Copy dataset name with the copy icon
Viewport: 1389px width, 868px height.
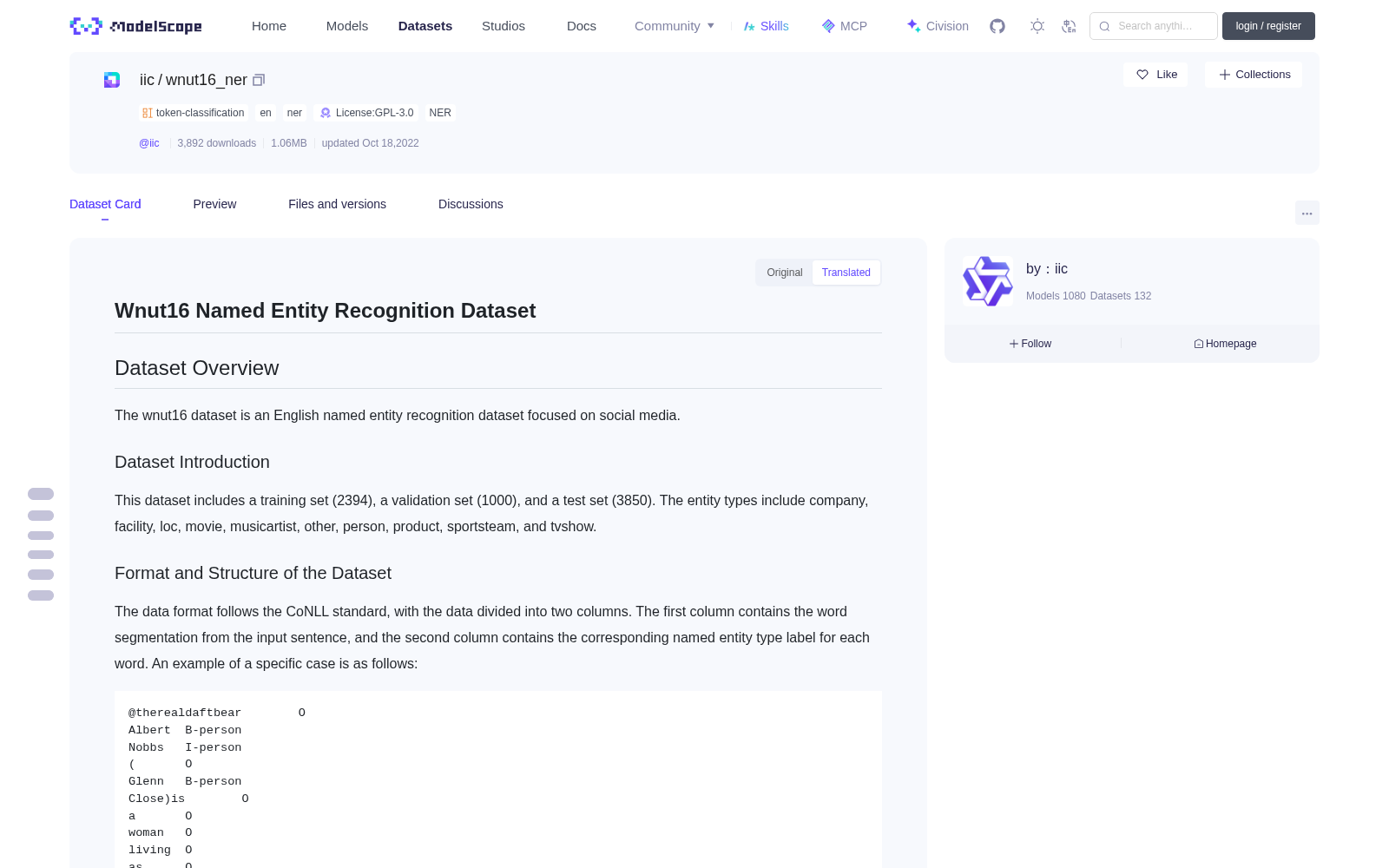tap(258, 80)
